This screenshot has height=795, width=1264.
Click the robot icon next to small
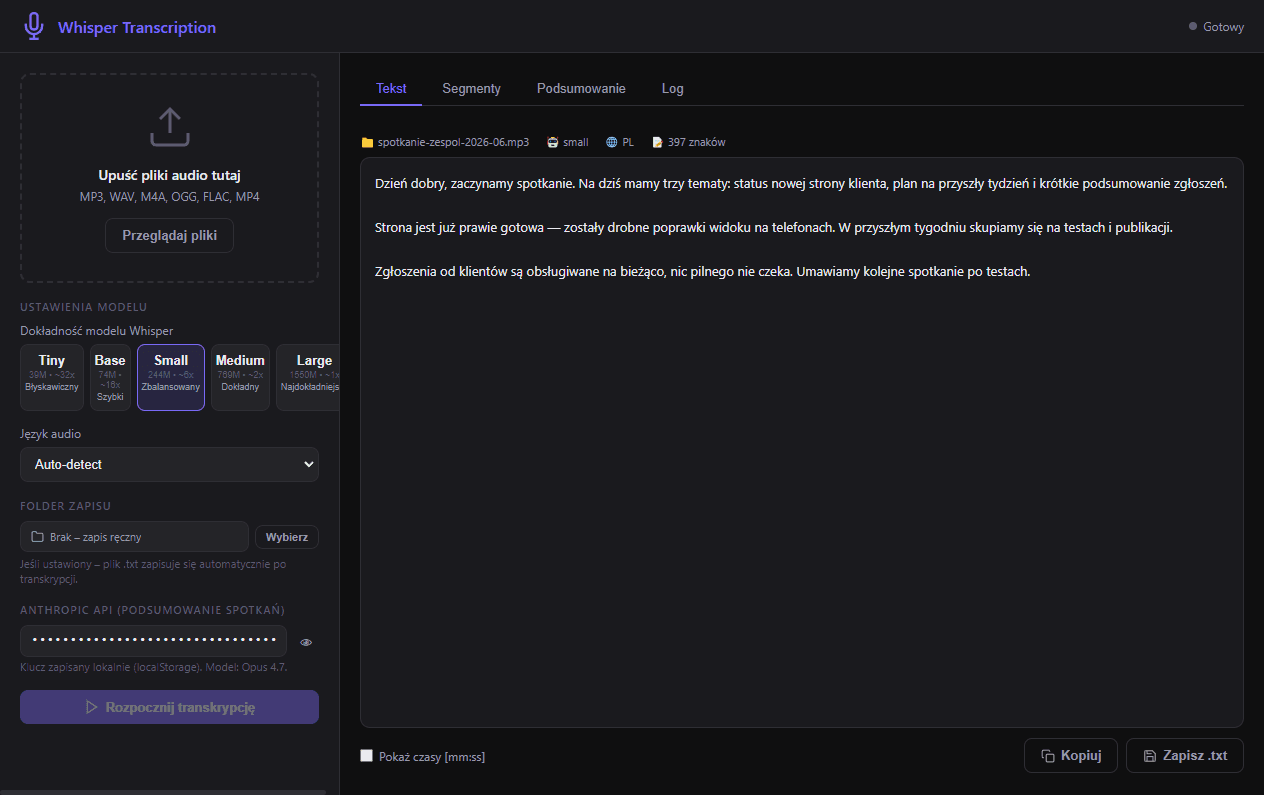click(553, 143)
